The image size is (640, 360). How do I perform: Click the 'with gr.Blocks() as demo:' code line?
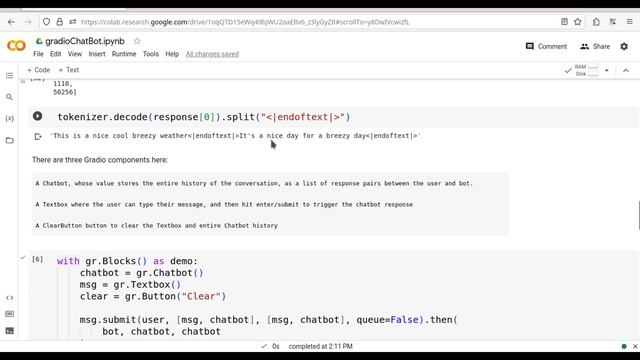coord(127,261)
